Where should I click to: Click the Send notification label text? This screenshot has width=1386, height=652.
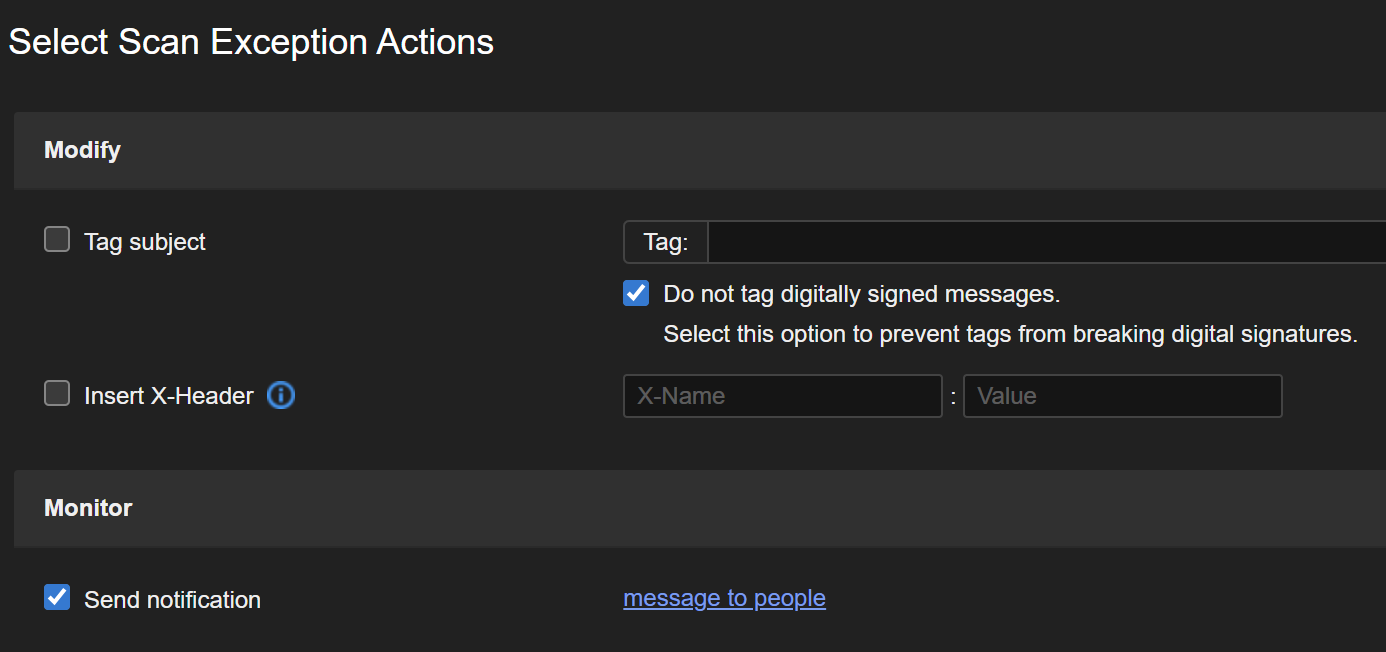click(x=172, y=600)
